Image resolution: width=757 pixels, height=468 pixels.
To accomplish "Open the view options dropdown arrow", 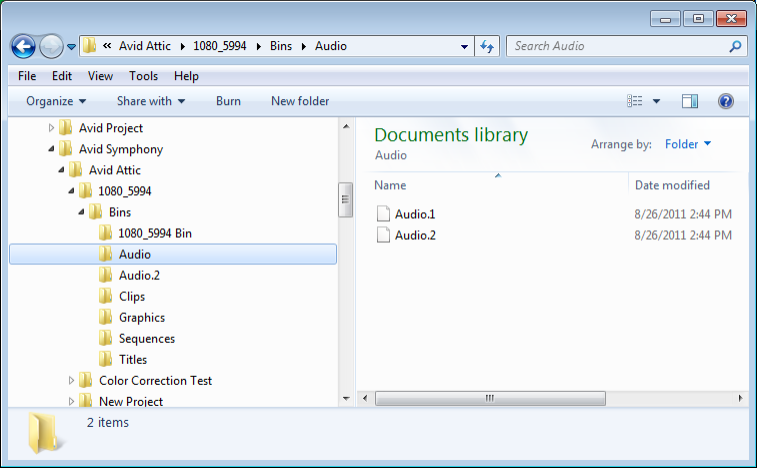I will click(x=656, y=101).
